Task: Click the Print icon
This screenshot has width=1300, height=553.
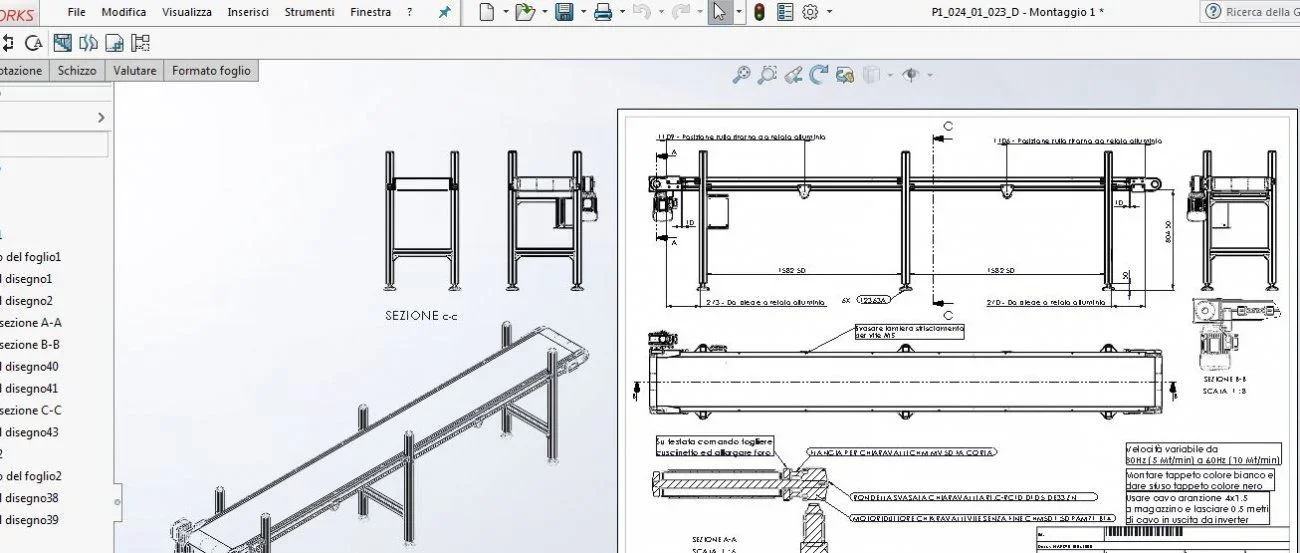Action: point(603,12)
